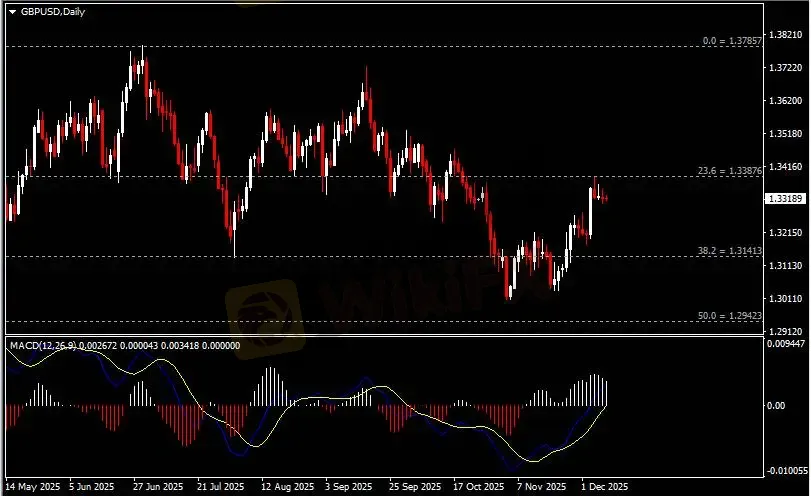Click the 25 Sep 2025 date label

click(415, 487)
